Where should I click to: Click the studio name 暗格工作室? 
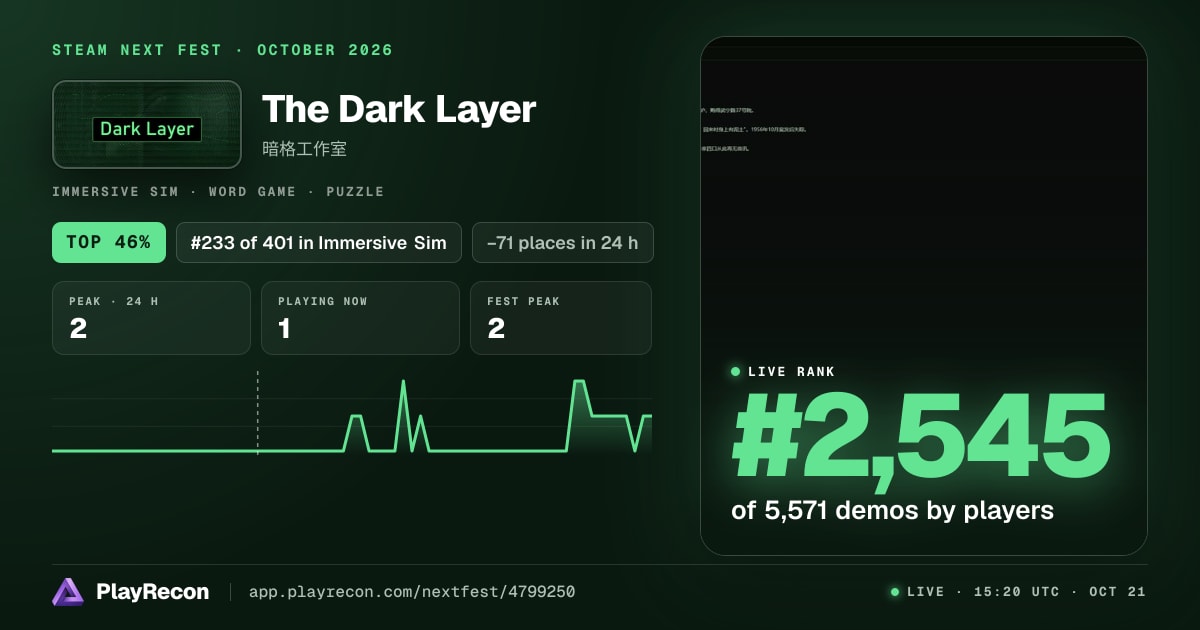pyautogui.click(x=304, y=148)
